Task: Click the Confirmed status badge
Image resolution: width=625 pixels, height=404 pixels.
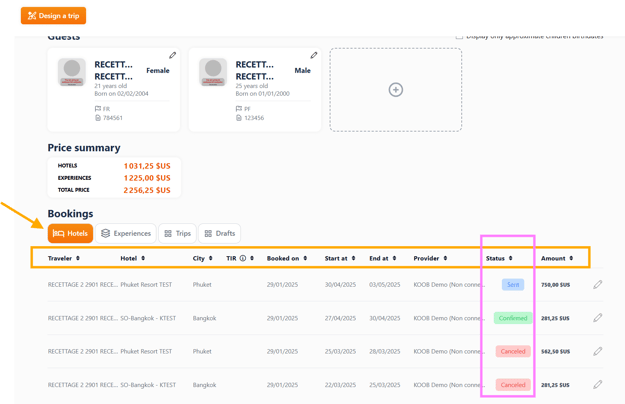Action: (x=512, y=318)
